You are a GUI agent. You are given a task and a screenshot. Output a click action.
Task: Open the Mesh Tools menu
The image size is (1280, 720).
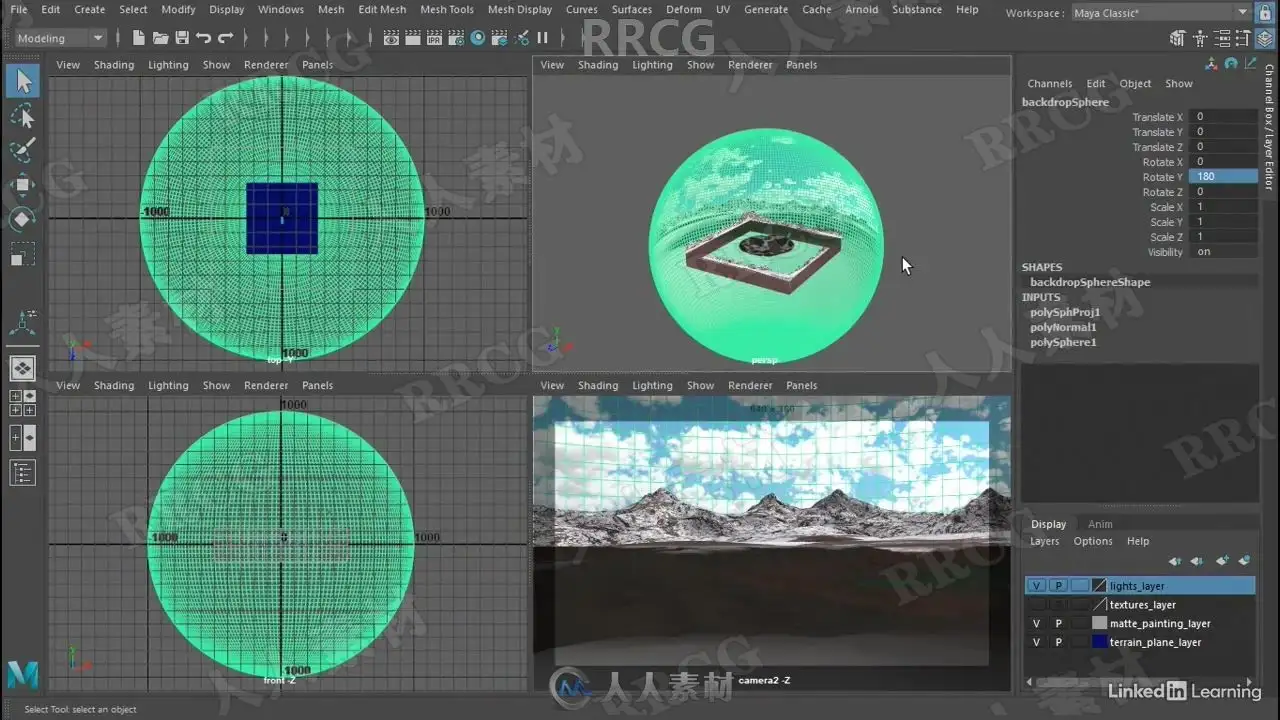click(x=447, y=10)
